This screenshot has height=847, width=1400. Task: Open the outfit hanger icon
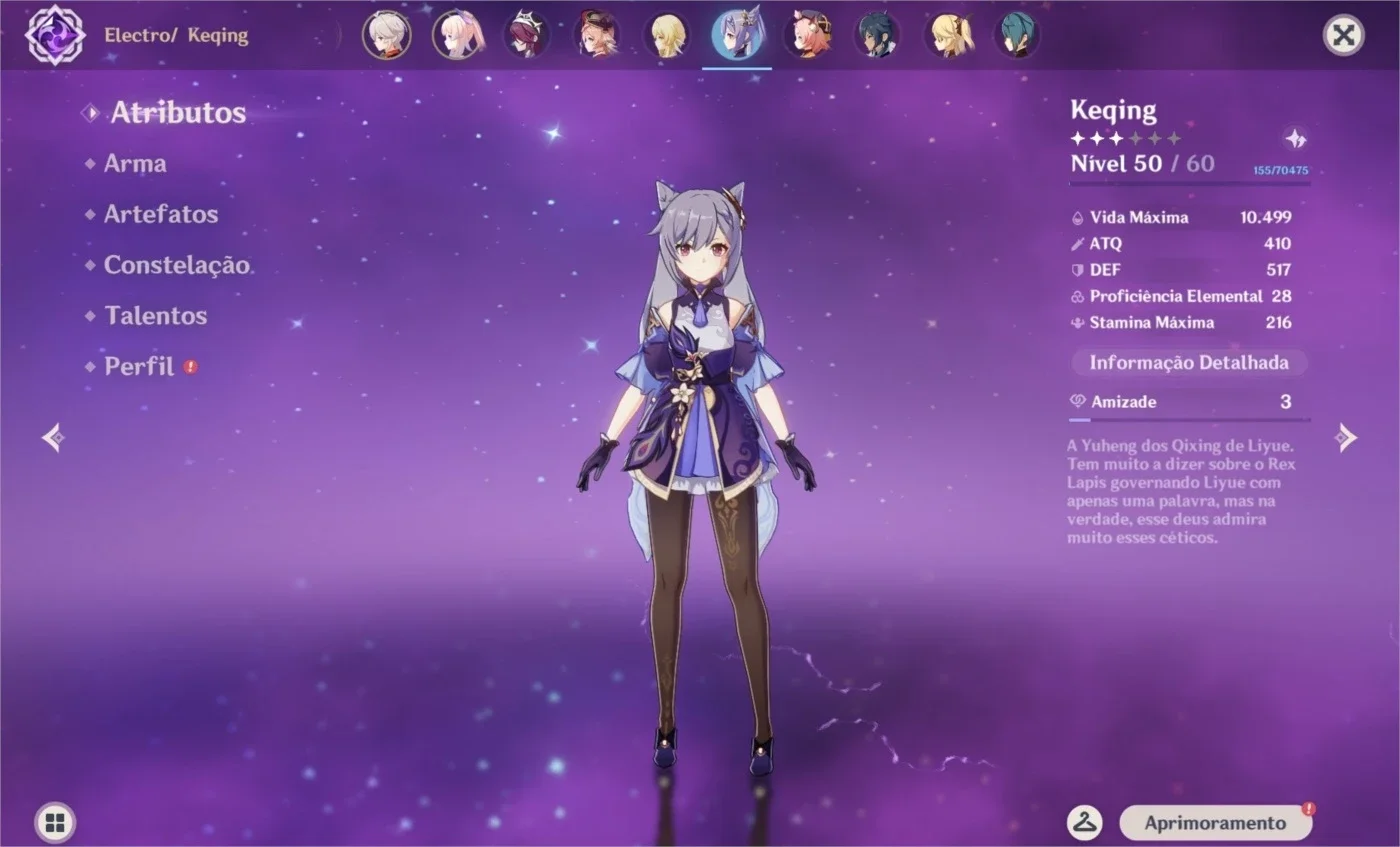[x=1085, y=823]
